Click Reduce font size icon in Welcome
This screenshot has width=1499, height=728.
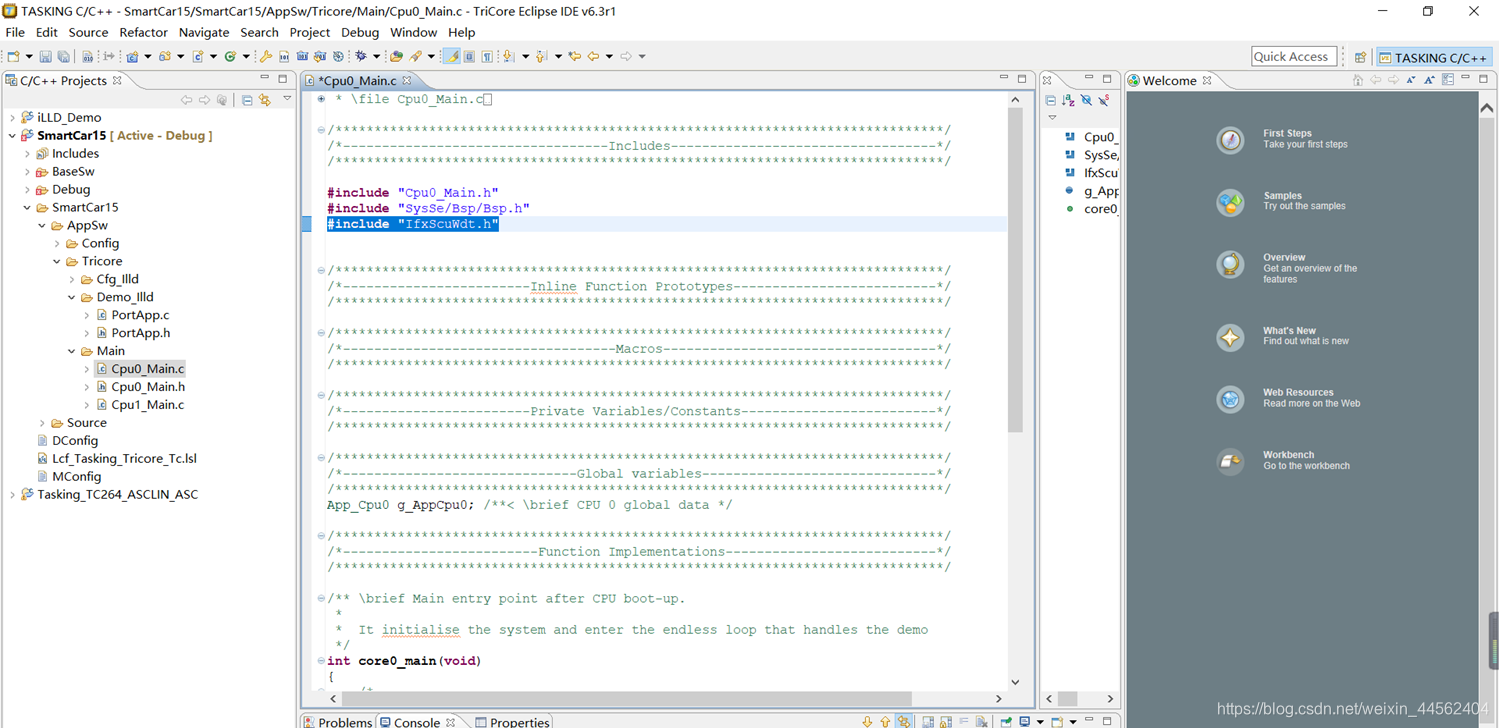(x=1412, y=80)
